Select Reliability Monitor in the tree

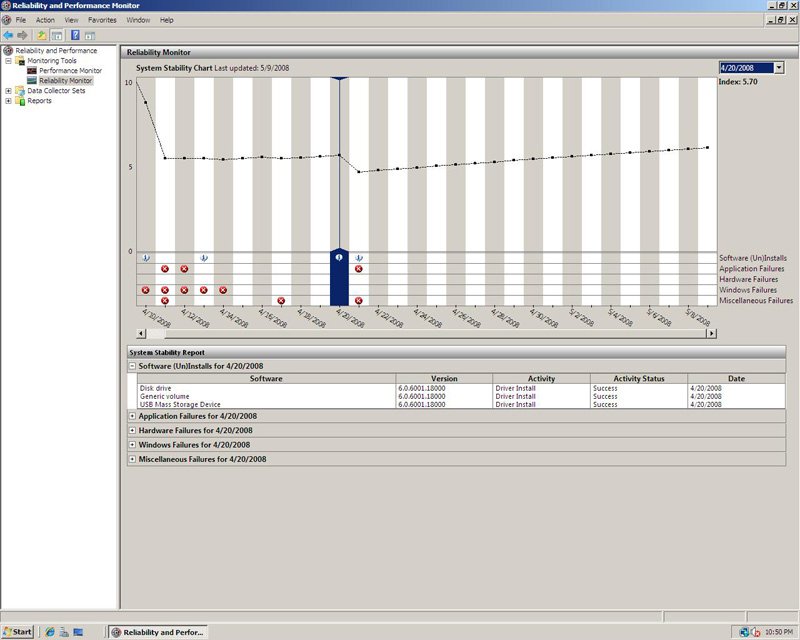(x=65, y=81)
